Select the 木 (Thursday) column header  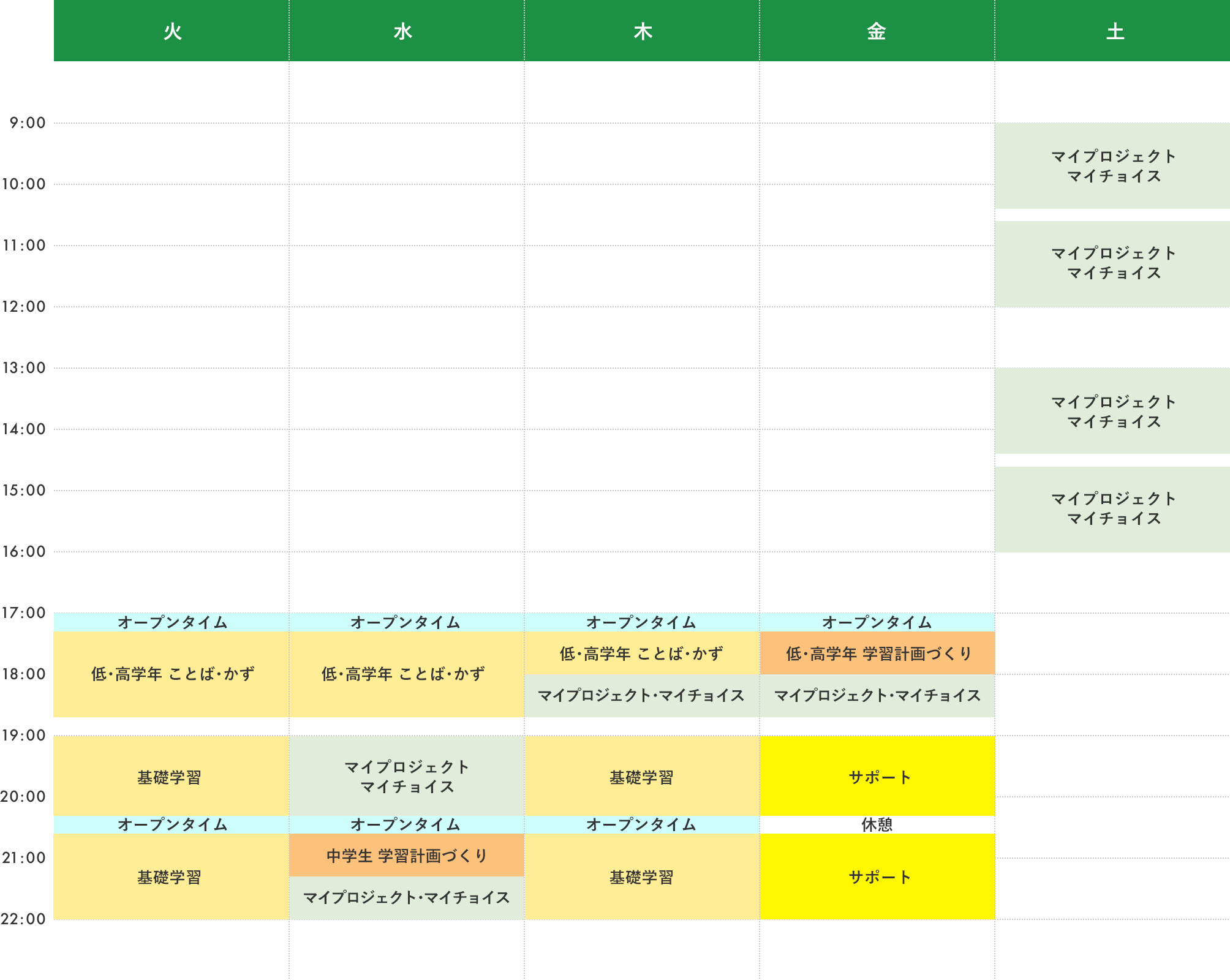(642, 31)
